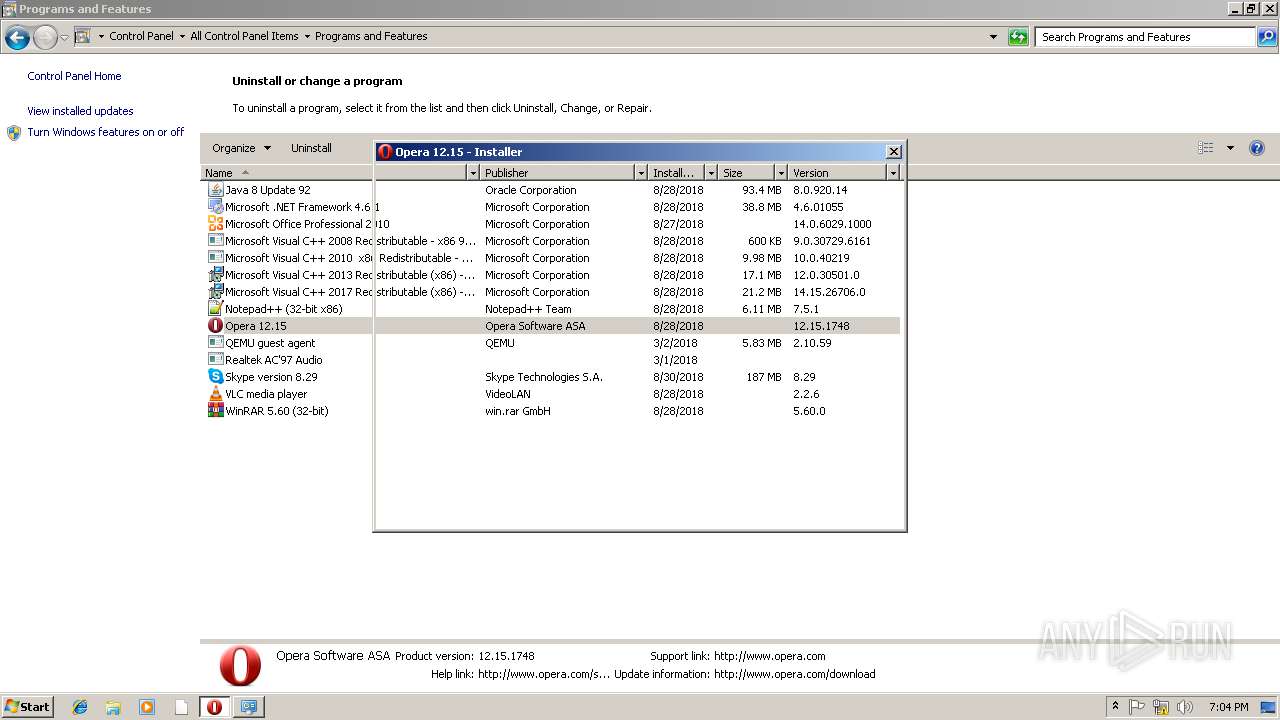
Task: Click version 12.15.1748 in the list
Action: pos(821,326)
